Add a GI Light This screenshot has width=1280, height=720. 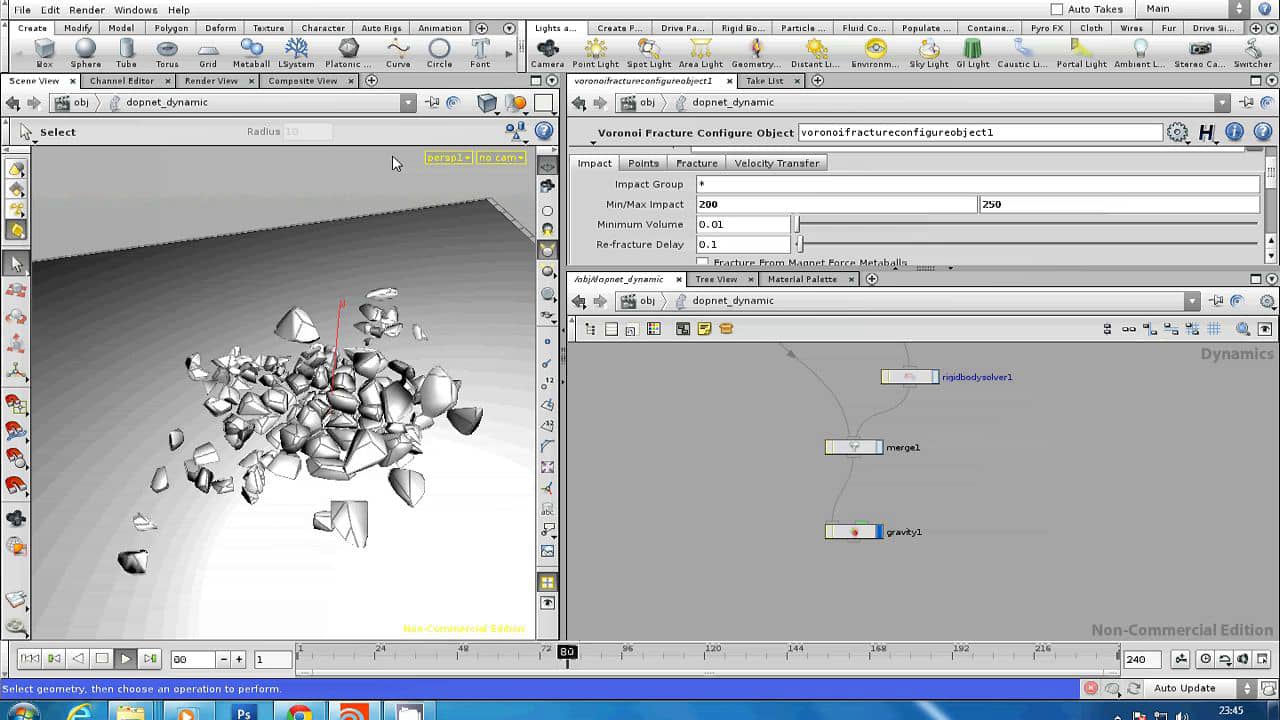click(973, 53)
